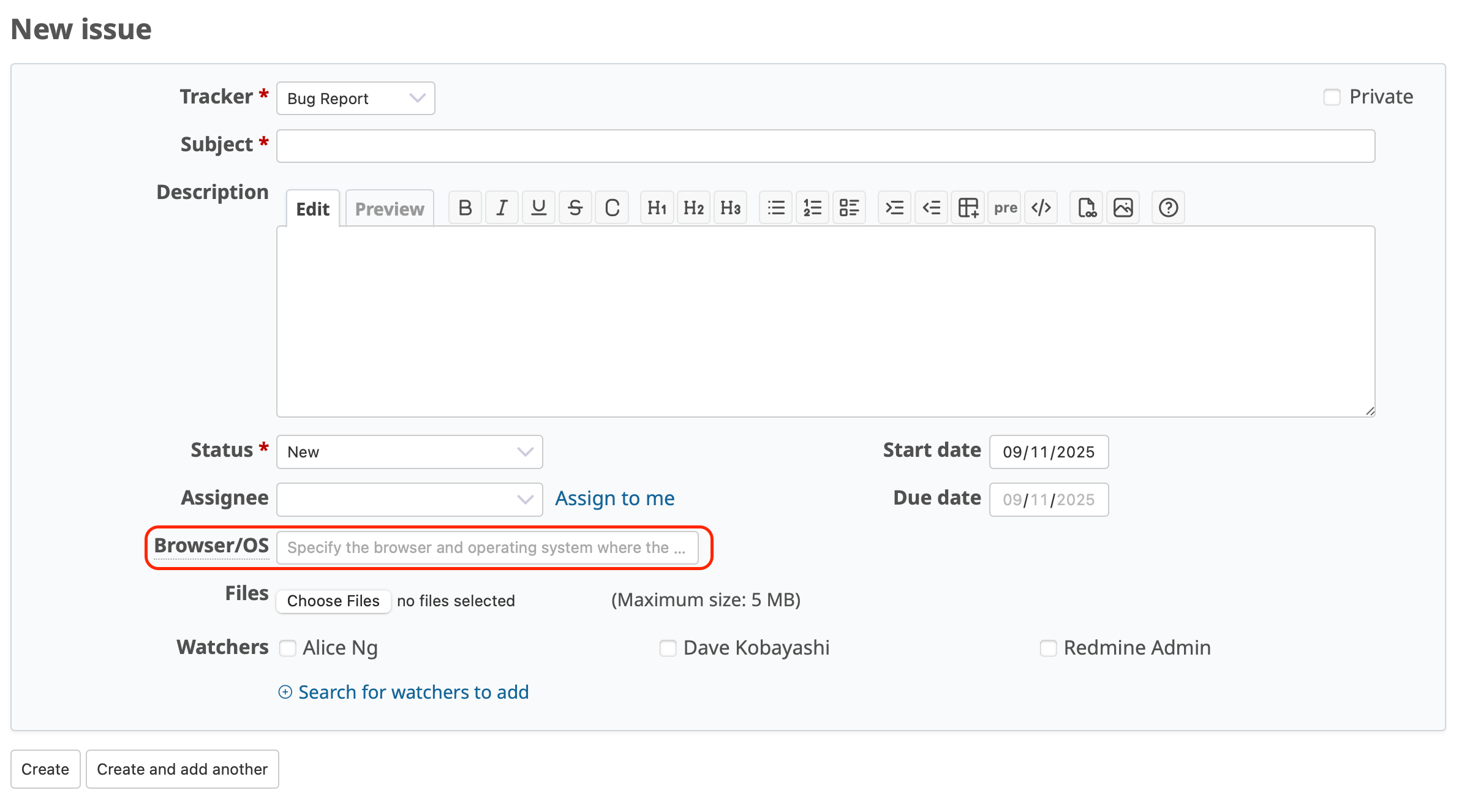Click the Assign to me link

[x=614, y=498]
